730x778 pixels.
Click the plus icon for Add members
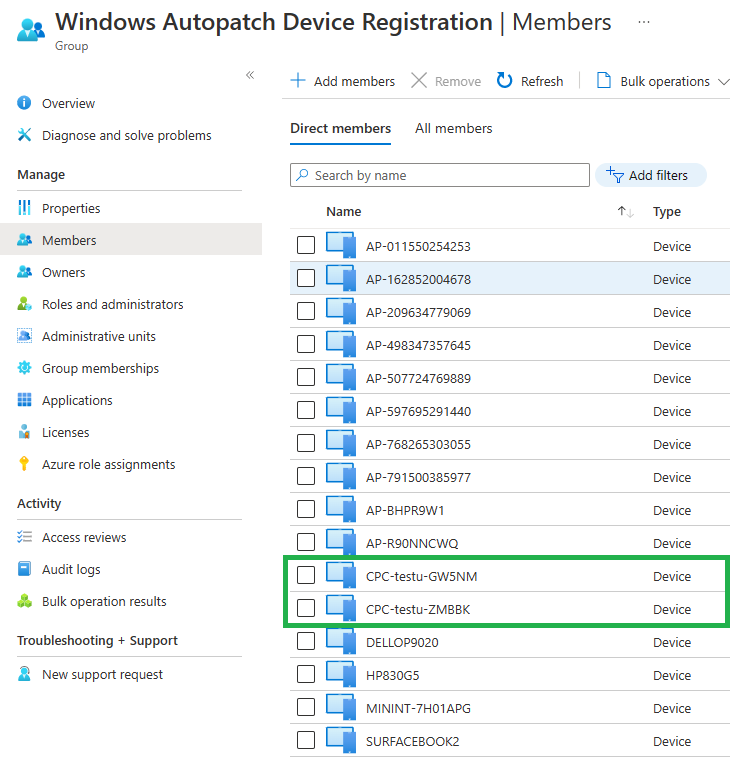point(298,80)
